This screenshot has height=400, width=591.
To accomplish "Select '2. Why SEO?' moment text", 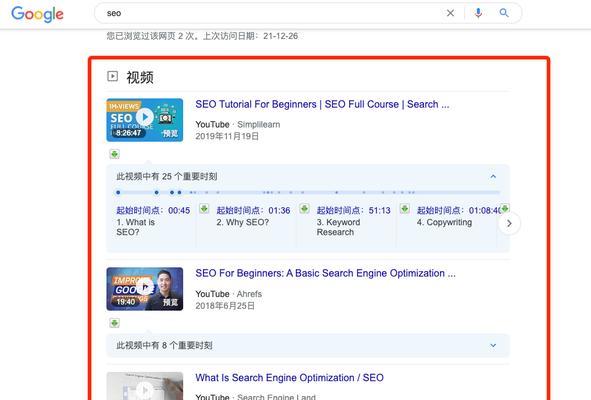I will tap(243, 222).
